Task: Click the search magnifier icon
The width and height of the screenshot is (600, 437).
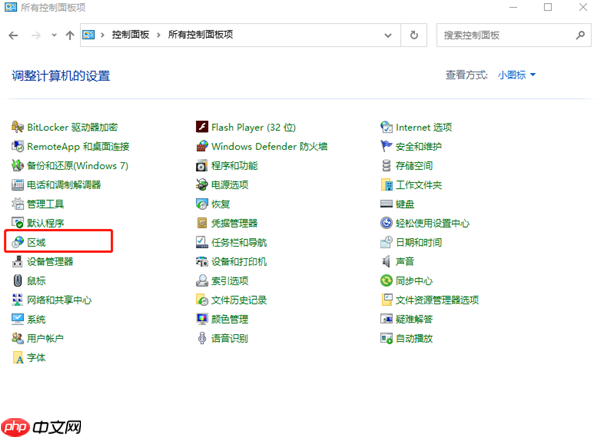Action: [580, 35]
